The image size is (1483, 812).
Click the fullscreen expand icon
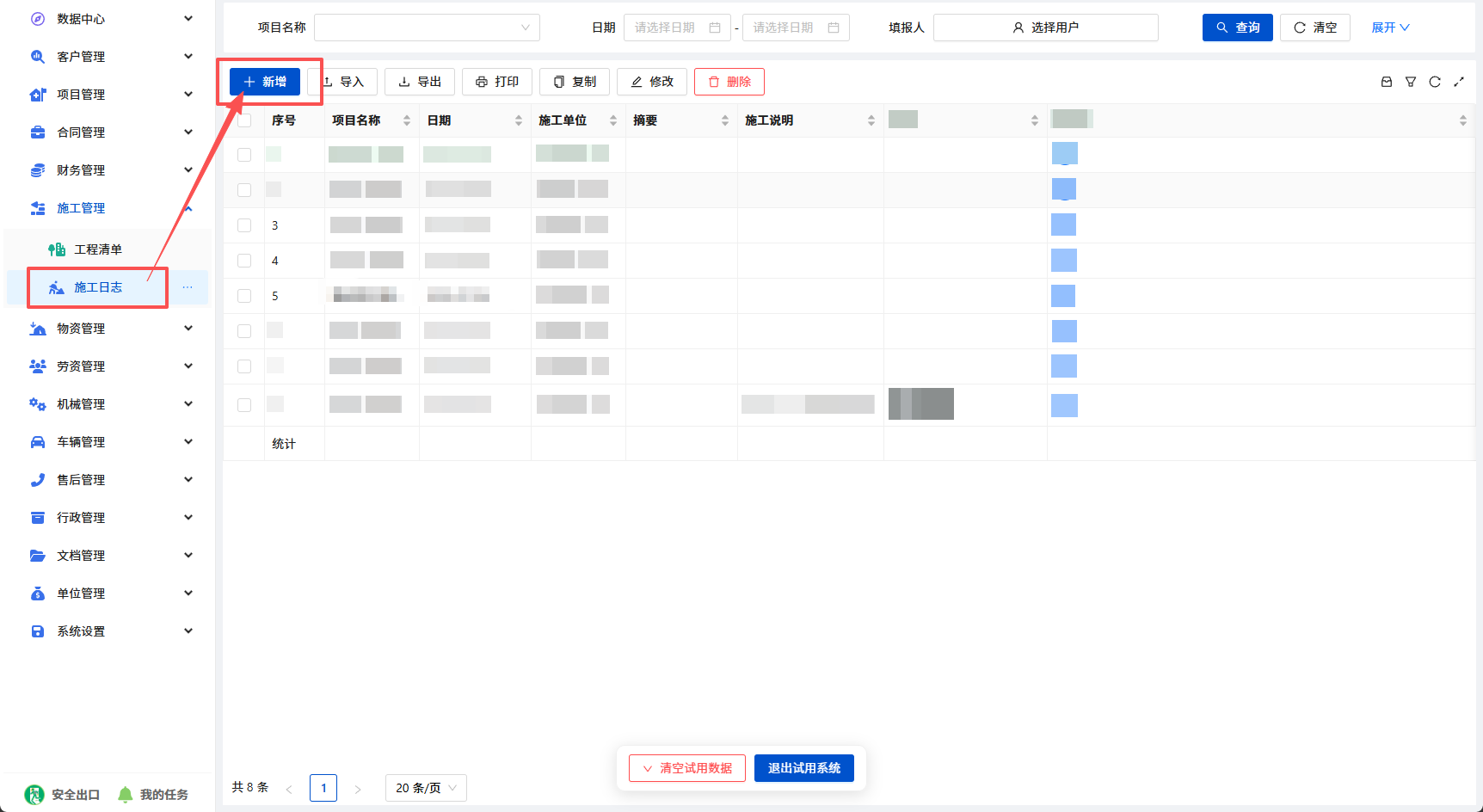coord(1459,82)
